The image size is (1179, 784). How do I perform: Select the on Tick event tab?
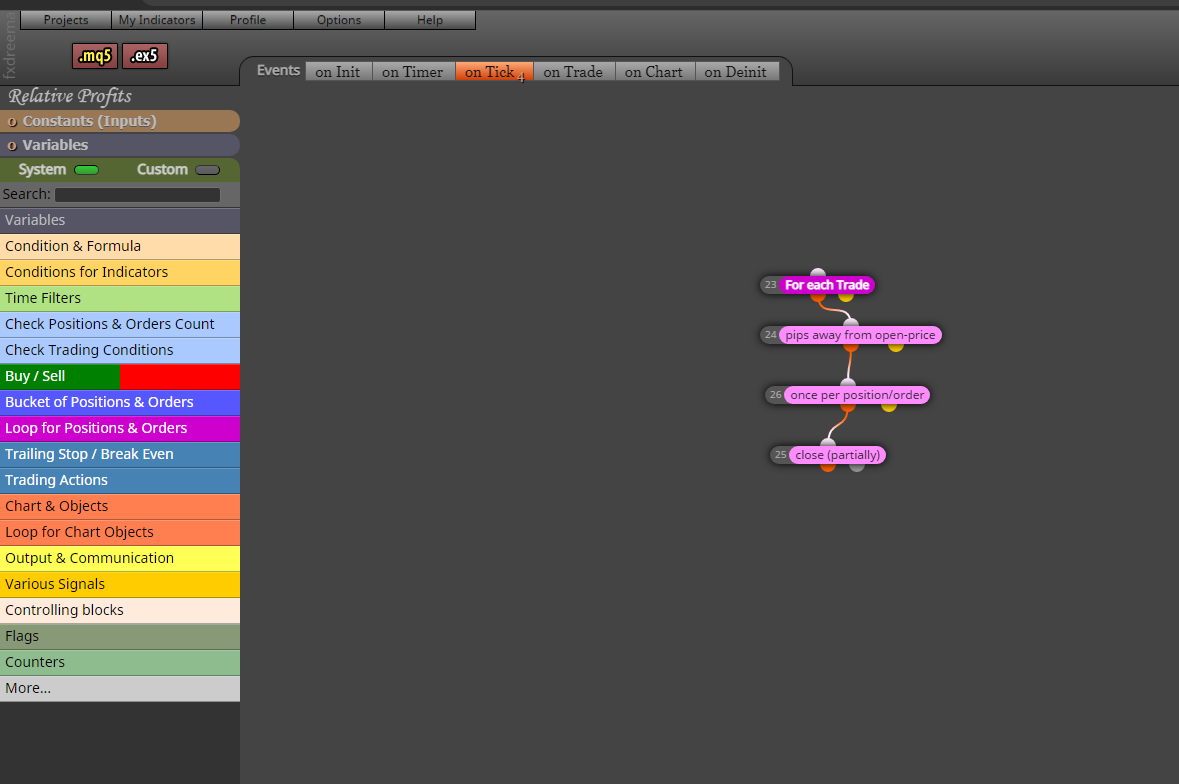493,71
